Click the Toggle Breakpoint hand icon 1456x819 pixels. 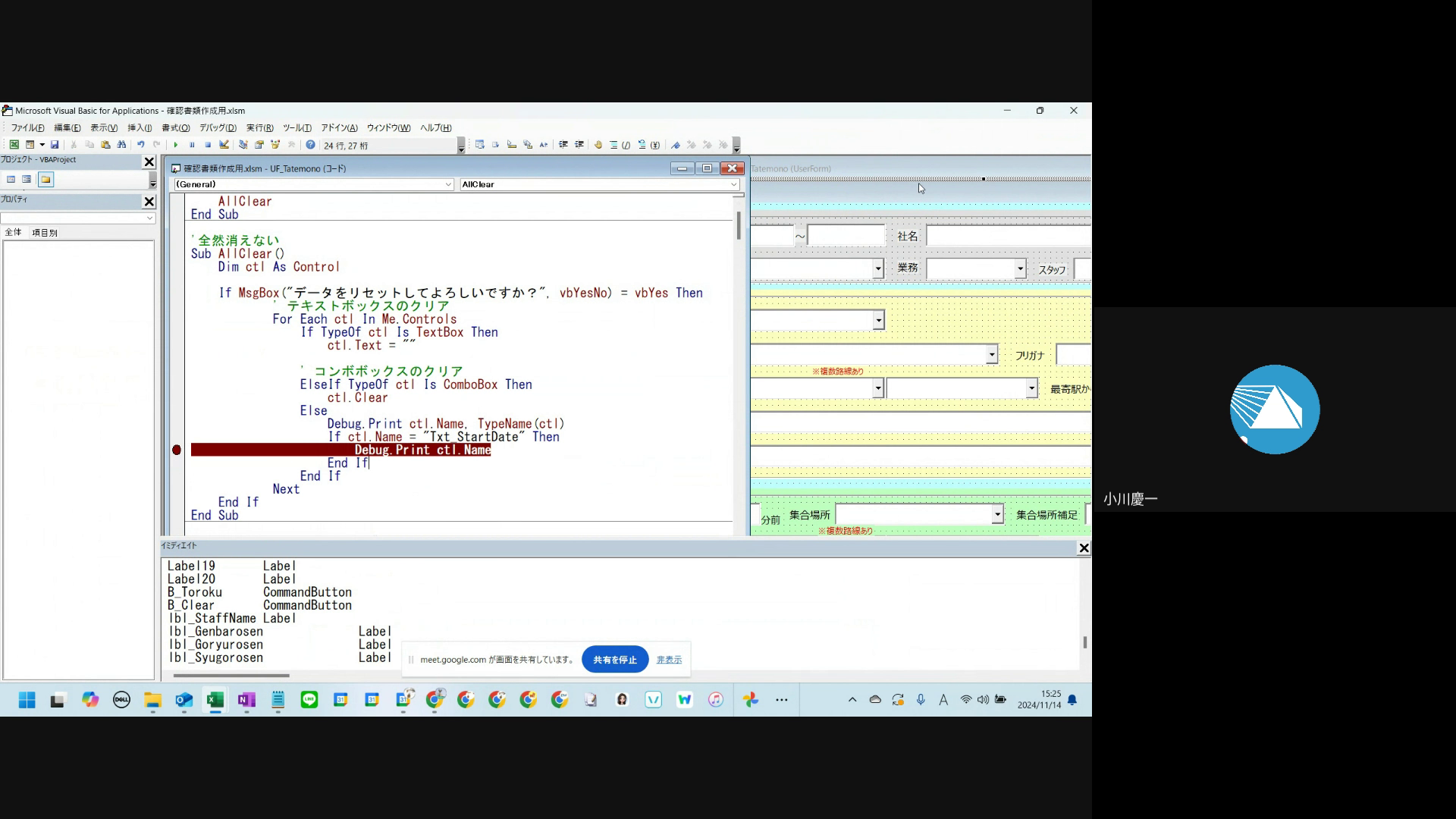[598, 145]
